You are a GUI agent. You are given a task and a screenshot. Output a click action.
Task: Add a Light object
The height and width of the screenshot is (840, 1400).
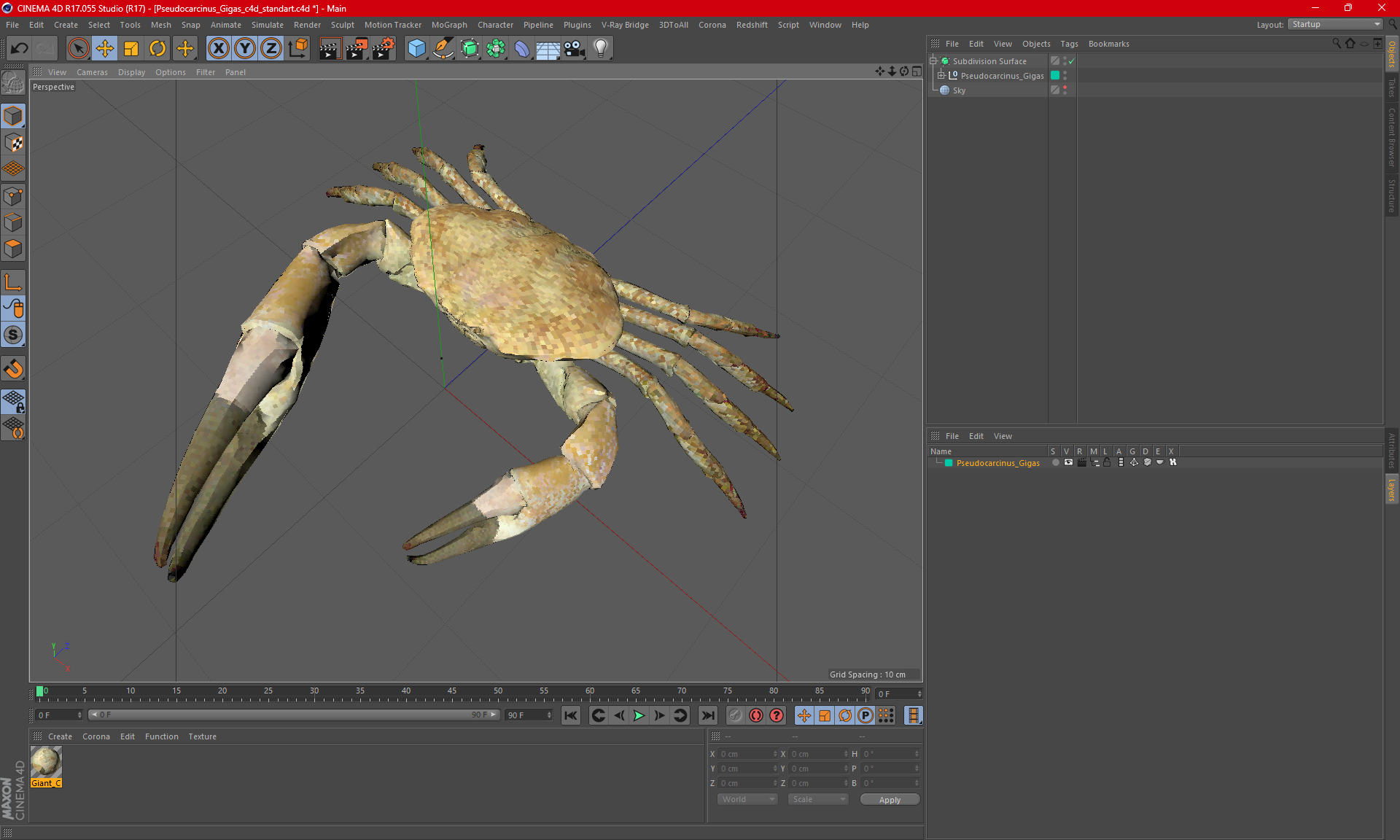pos(601,48)
